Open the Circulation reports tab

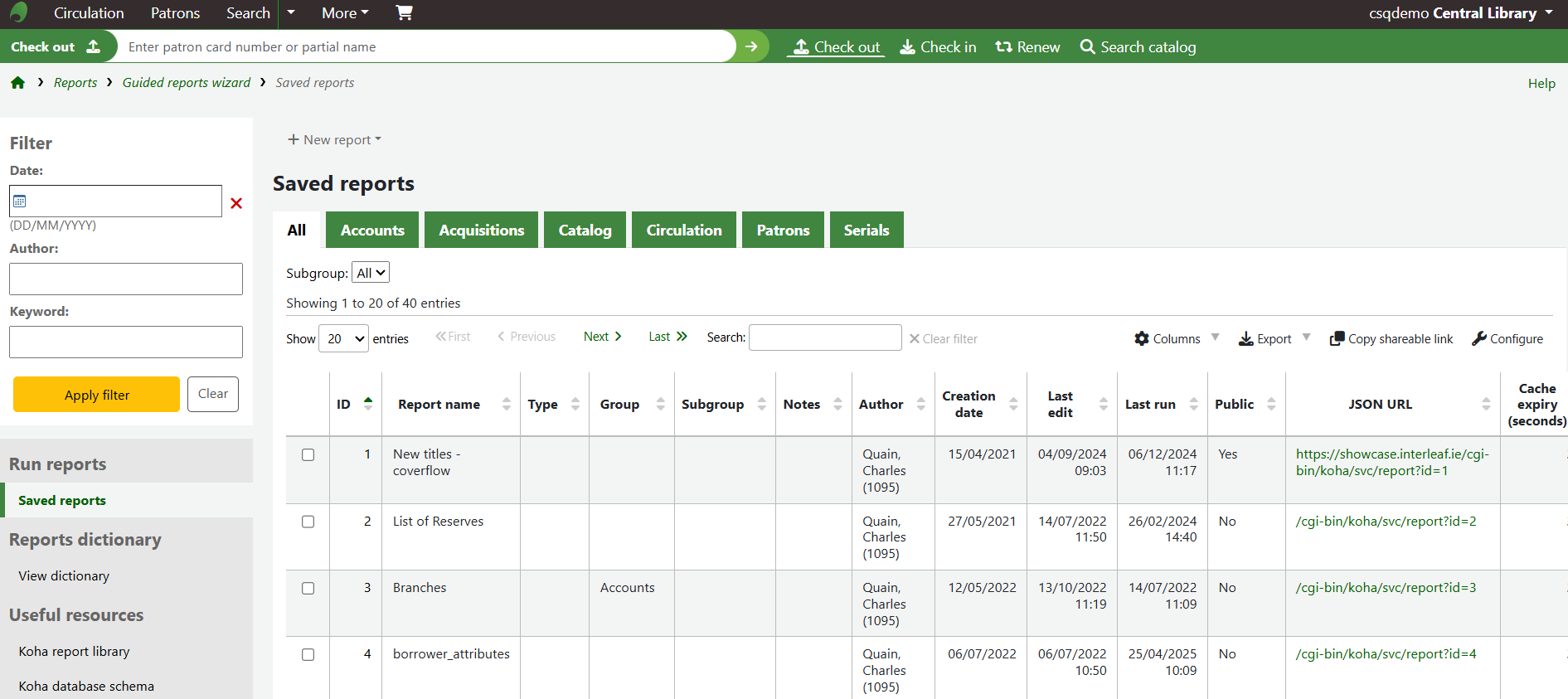(683, 231)
